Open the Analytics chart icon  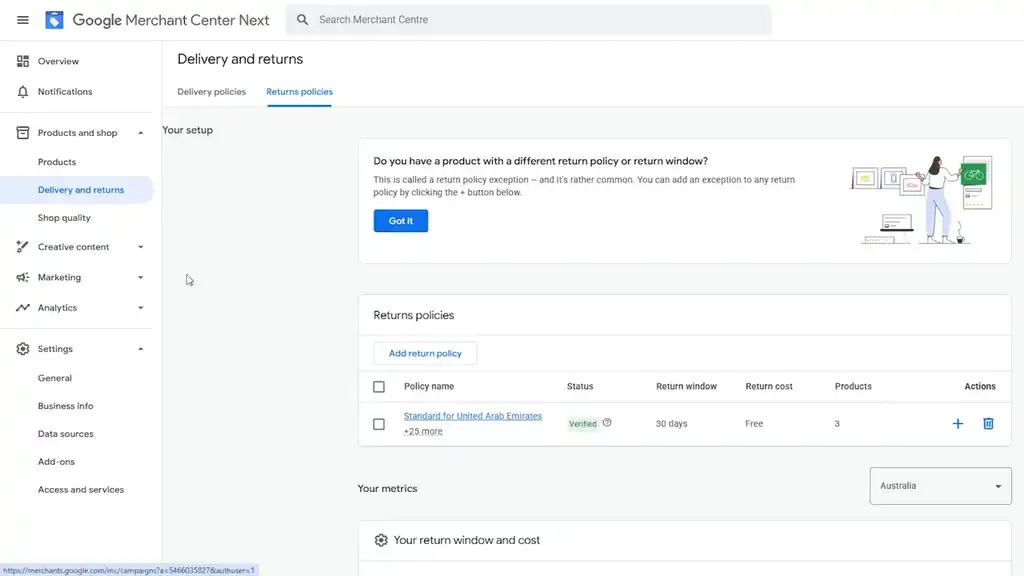click(x=22, y=307)
